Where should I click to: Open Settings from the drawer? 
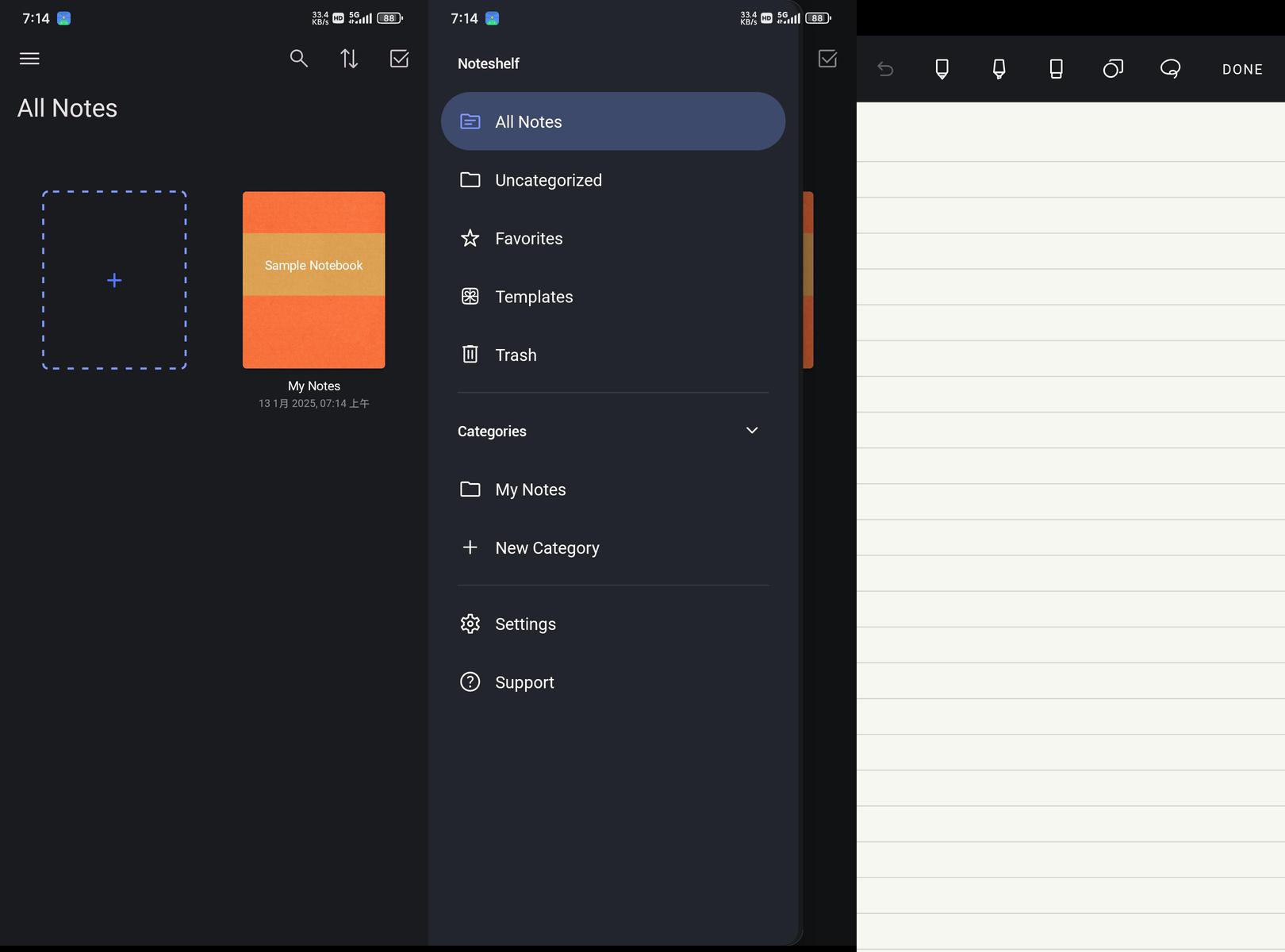coord(613,624)
